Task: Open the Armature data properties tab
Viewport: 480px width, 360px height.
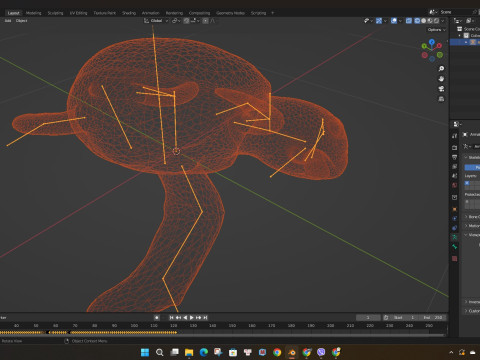Action: coord(454,237)
